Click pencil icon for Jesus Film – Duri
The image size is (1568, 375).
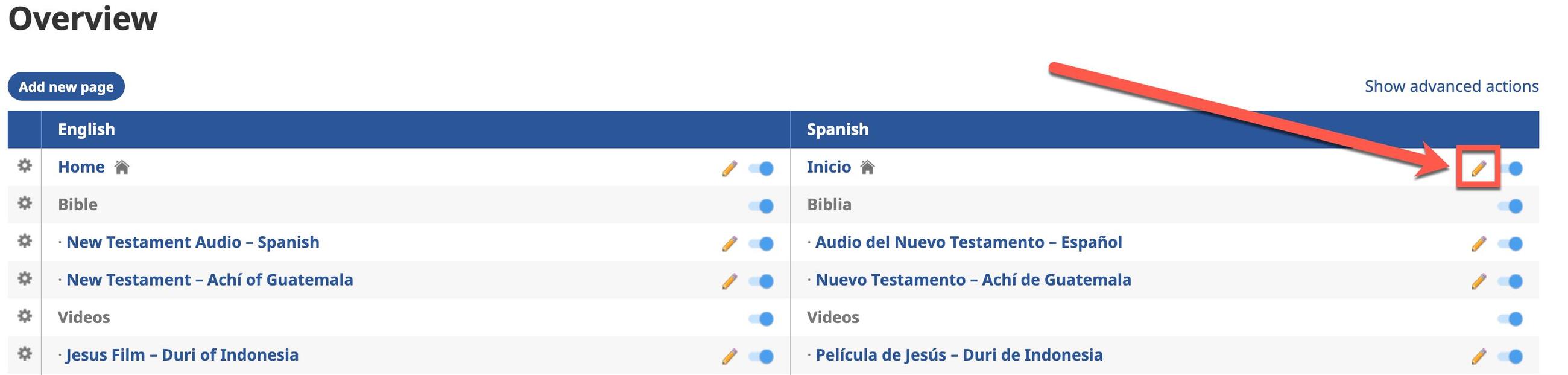point(729,356)
